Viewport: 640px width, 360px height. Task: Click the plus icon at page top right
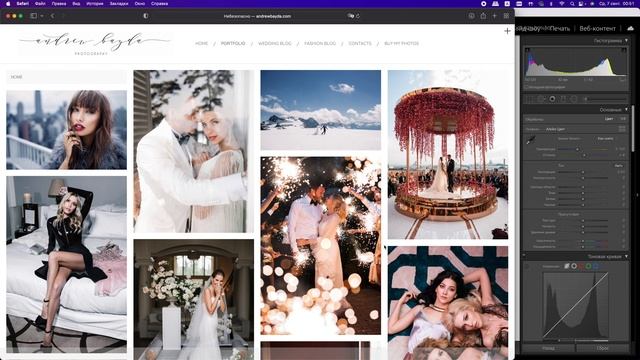(x=507, y=31)
